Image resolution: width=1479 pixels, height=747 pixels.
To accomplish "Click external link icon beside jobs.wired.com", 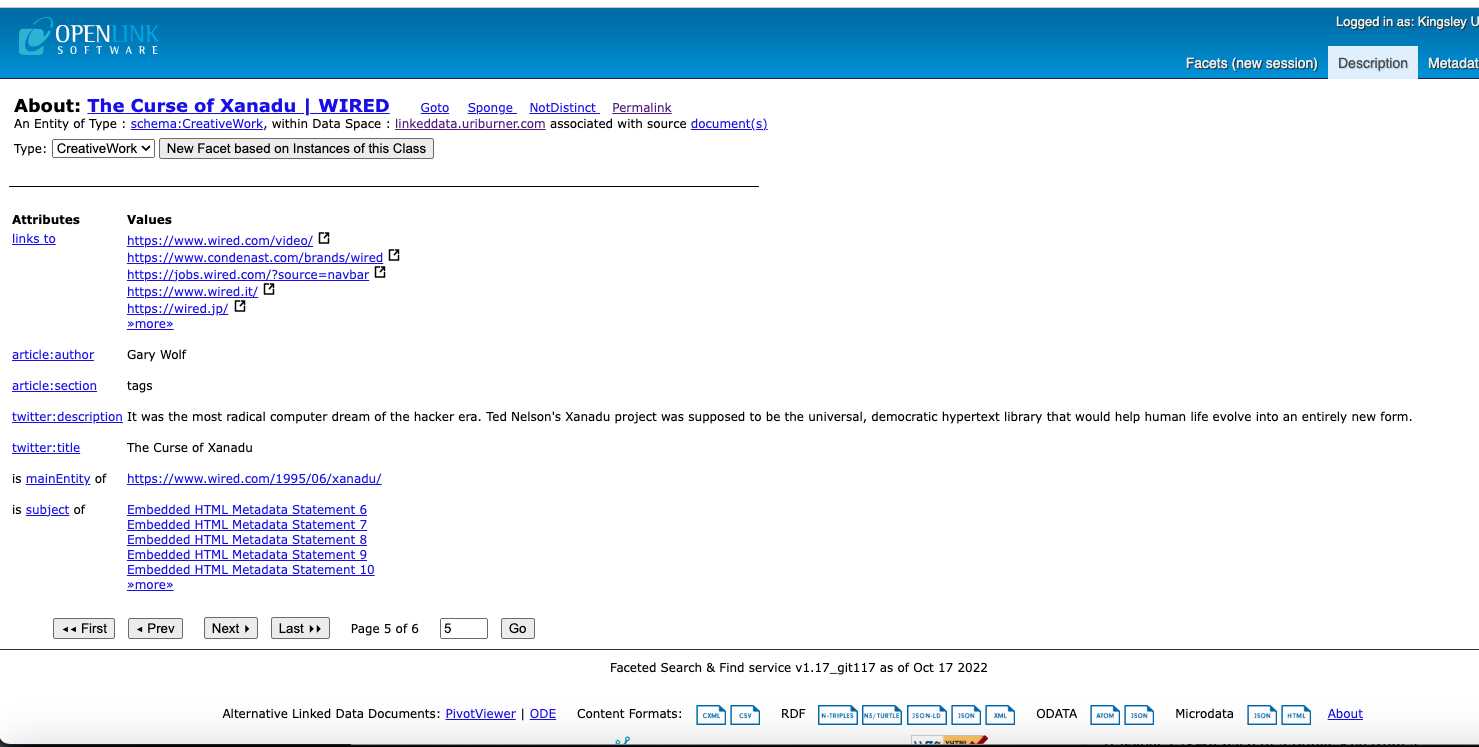I will point(380,273).
